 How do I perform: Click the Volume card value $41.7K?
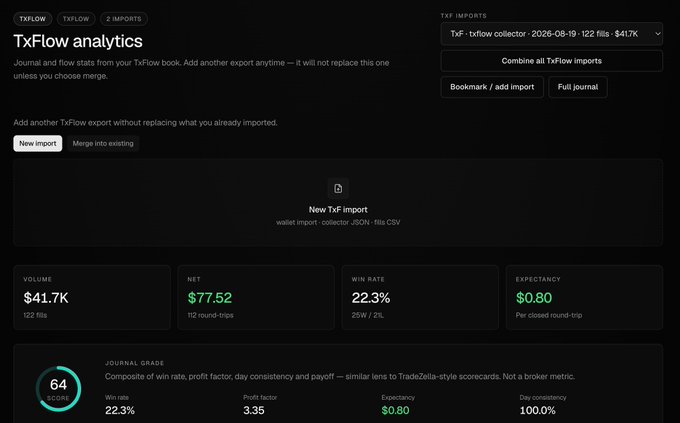[46, 298]
